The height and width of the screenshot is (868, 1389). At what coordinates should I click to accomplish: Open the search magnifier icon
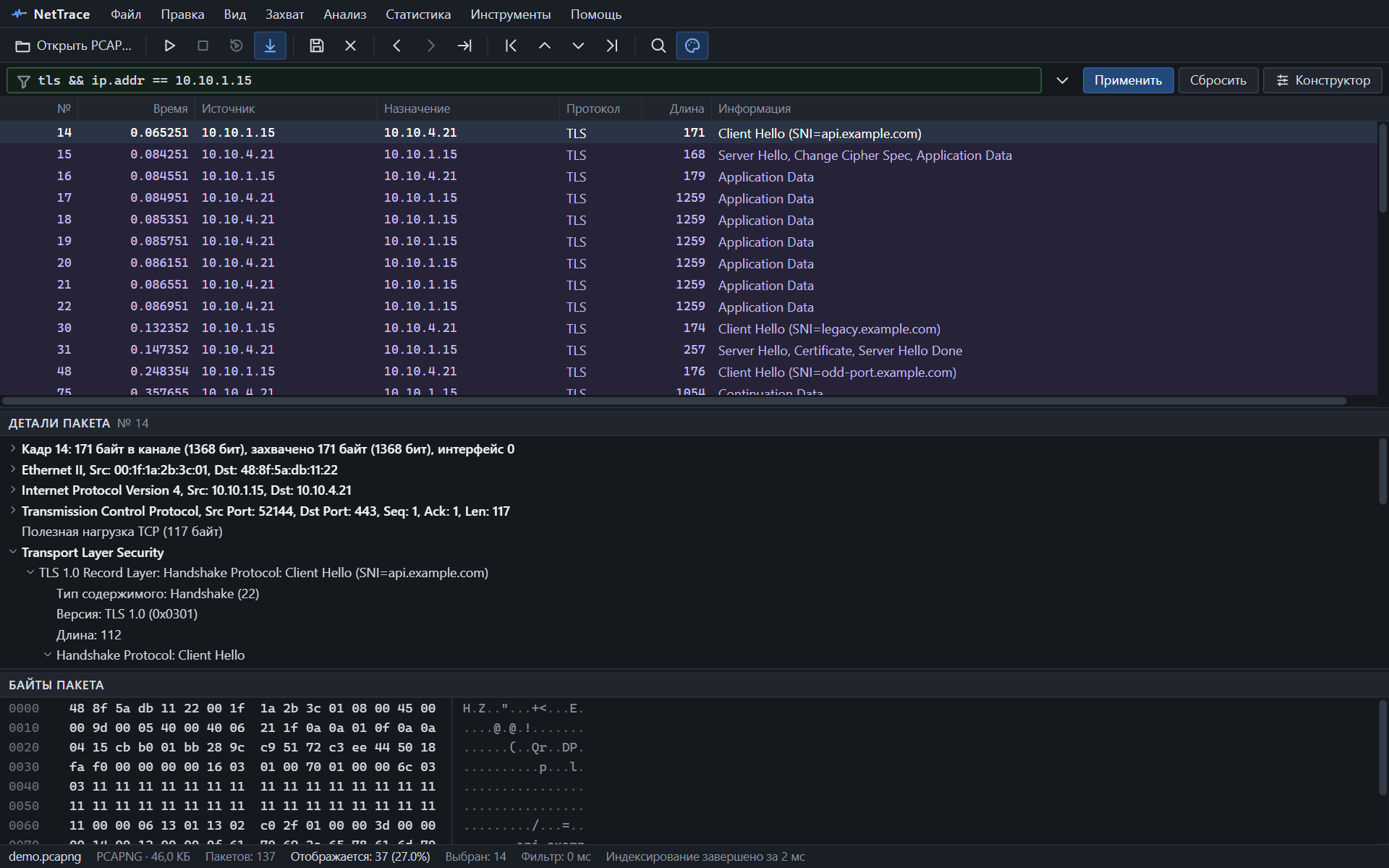[658, 46]
